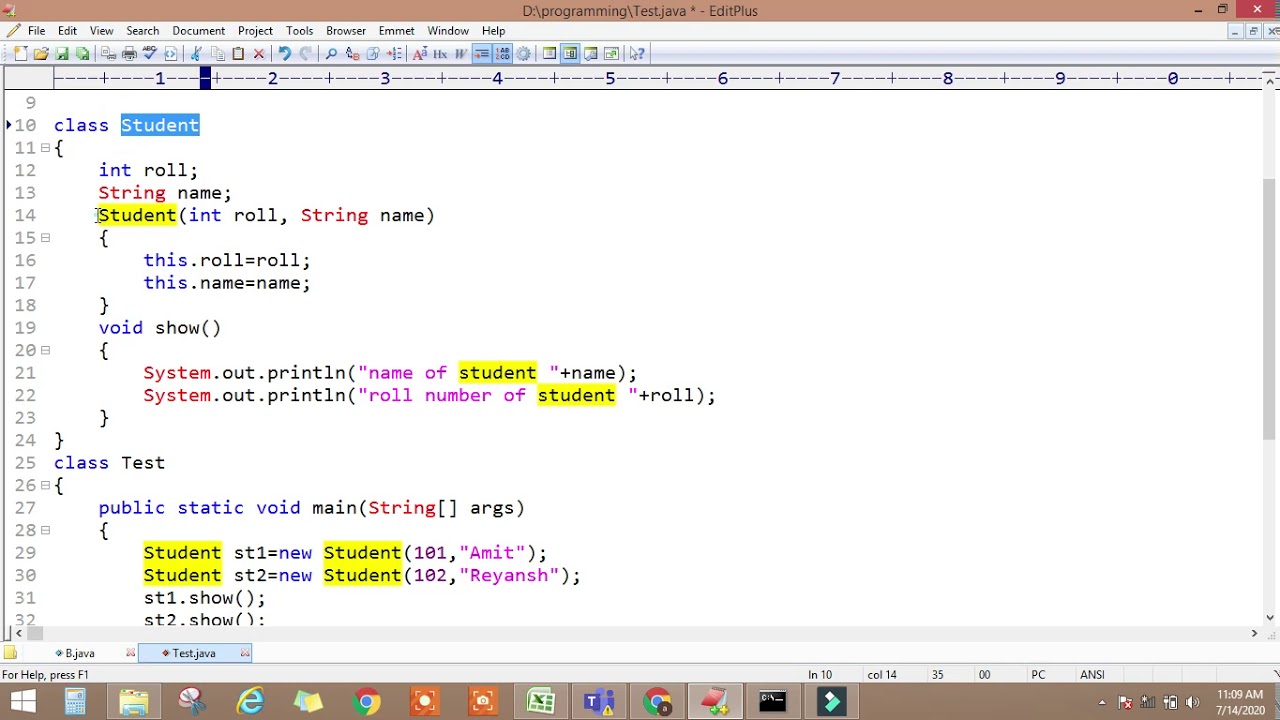
Task: Click the View in Browser toolbar icon
Action: click(x=170, y=53)
